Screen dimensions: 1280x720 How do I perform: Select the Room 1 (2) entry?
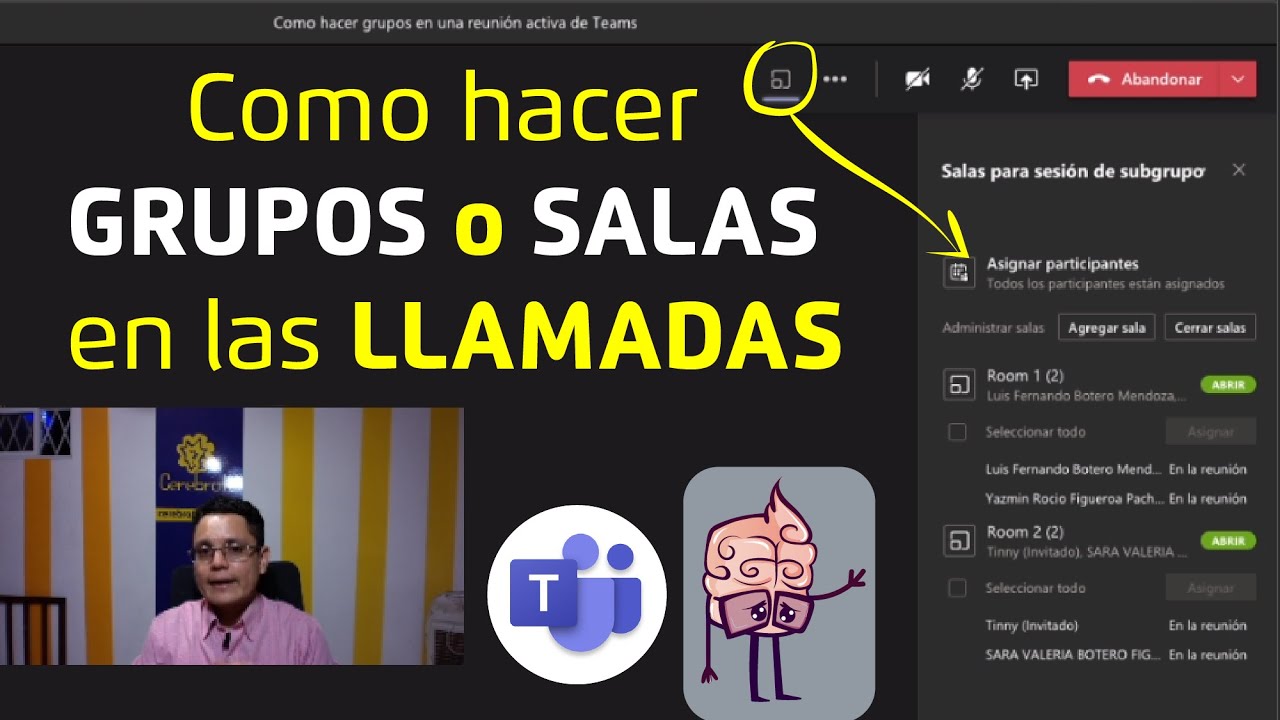[x=1025, y=376]
